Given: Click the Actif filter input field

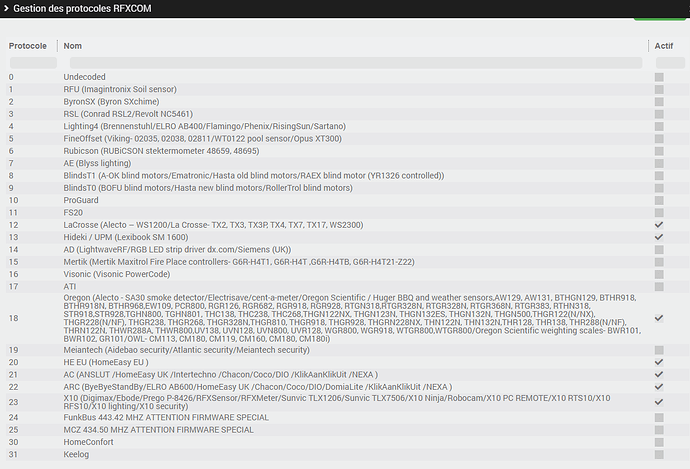Looking at the screenshot, I should click(x=662, y=61).
